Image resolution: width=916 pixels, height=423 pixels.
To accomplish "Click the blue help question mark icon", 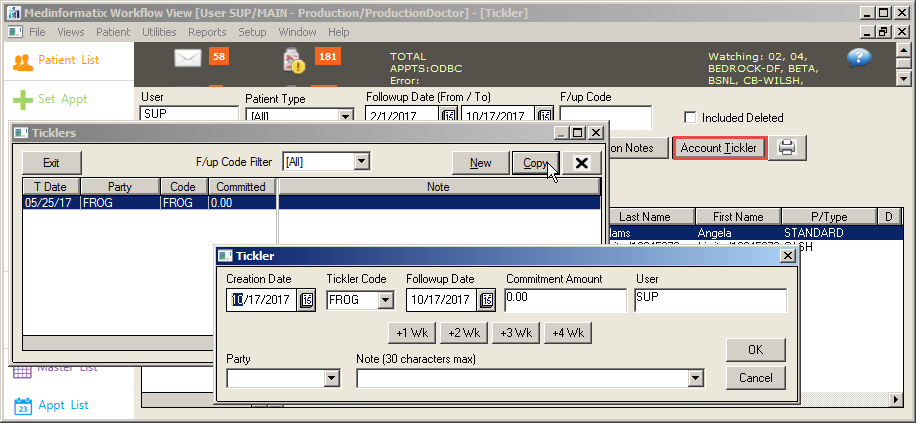I will 859,58.
